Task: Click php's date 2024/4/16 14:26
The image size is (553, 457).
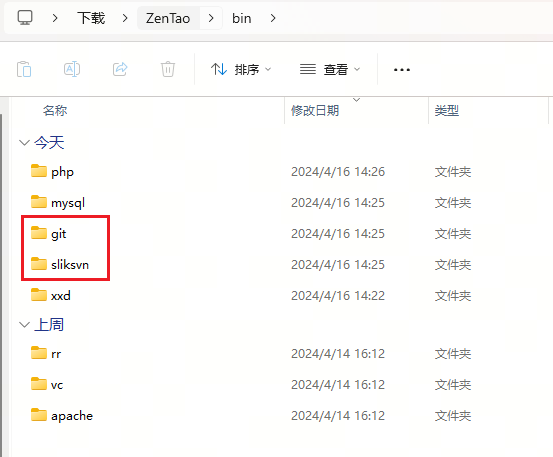Action: (338, 172)
